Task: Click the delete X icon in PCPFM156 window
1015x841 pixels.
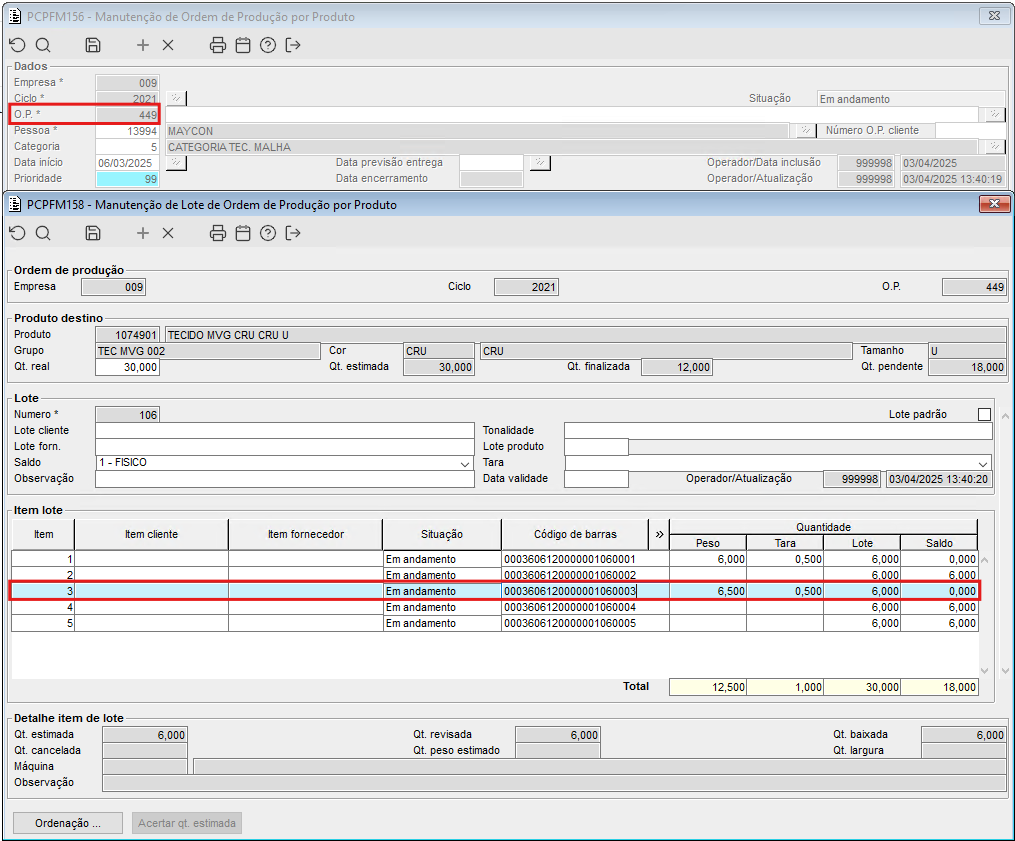Action: (x=168, y=45)
